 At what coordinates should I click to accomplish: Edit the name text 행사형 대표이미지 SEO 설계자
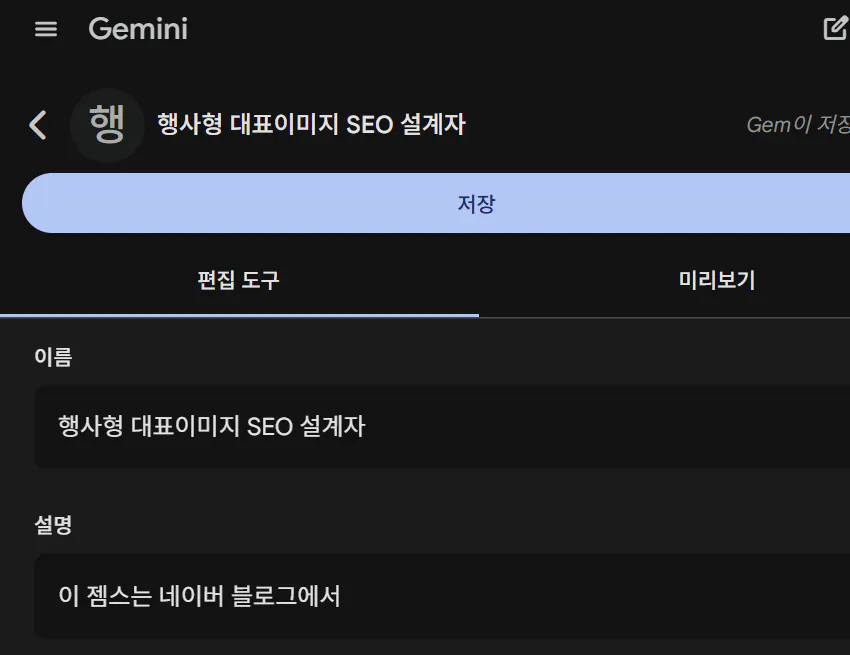[x=211, y=427]
